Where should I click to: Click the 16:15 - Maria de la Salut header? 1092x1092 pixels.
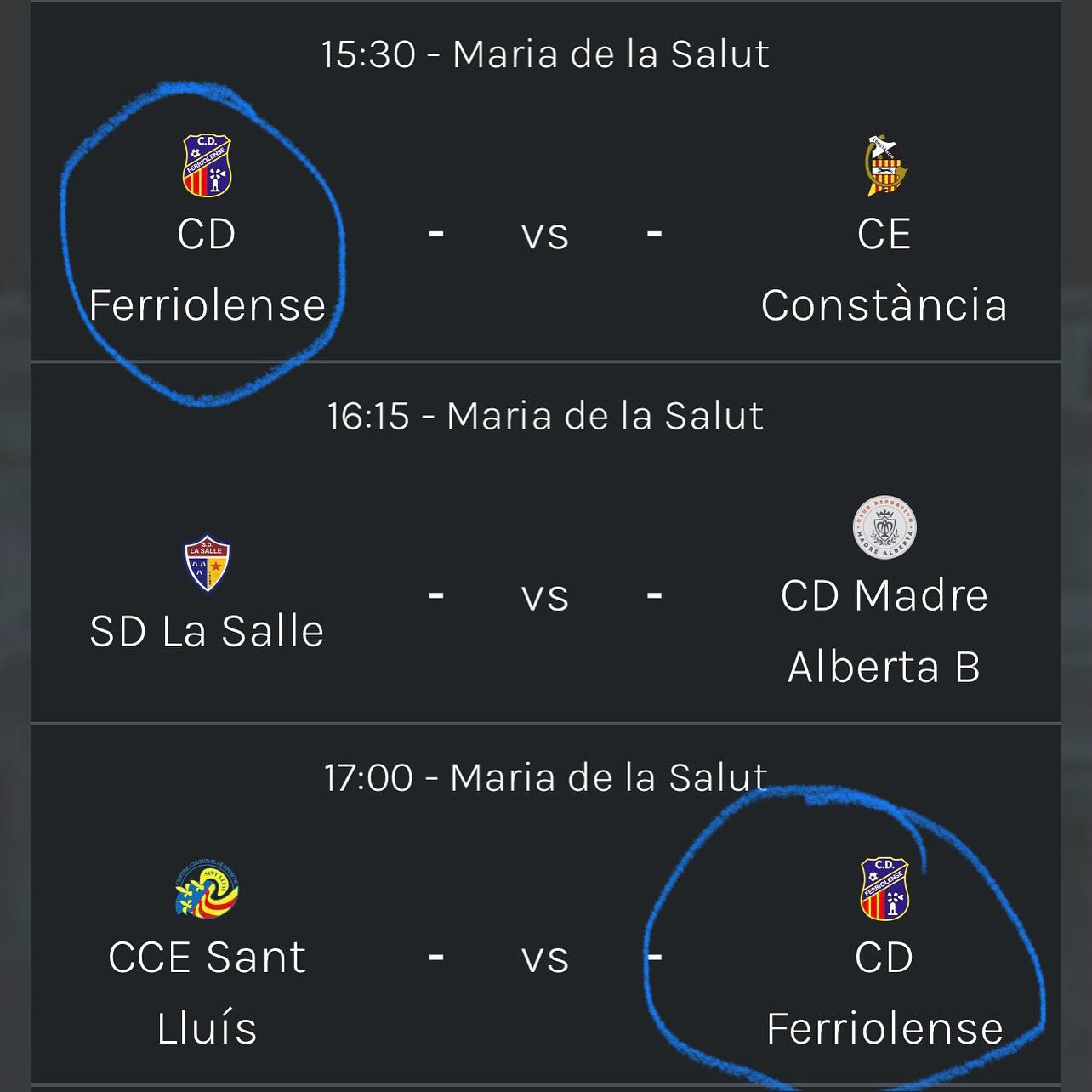point(545,416)
